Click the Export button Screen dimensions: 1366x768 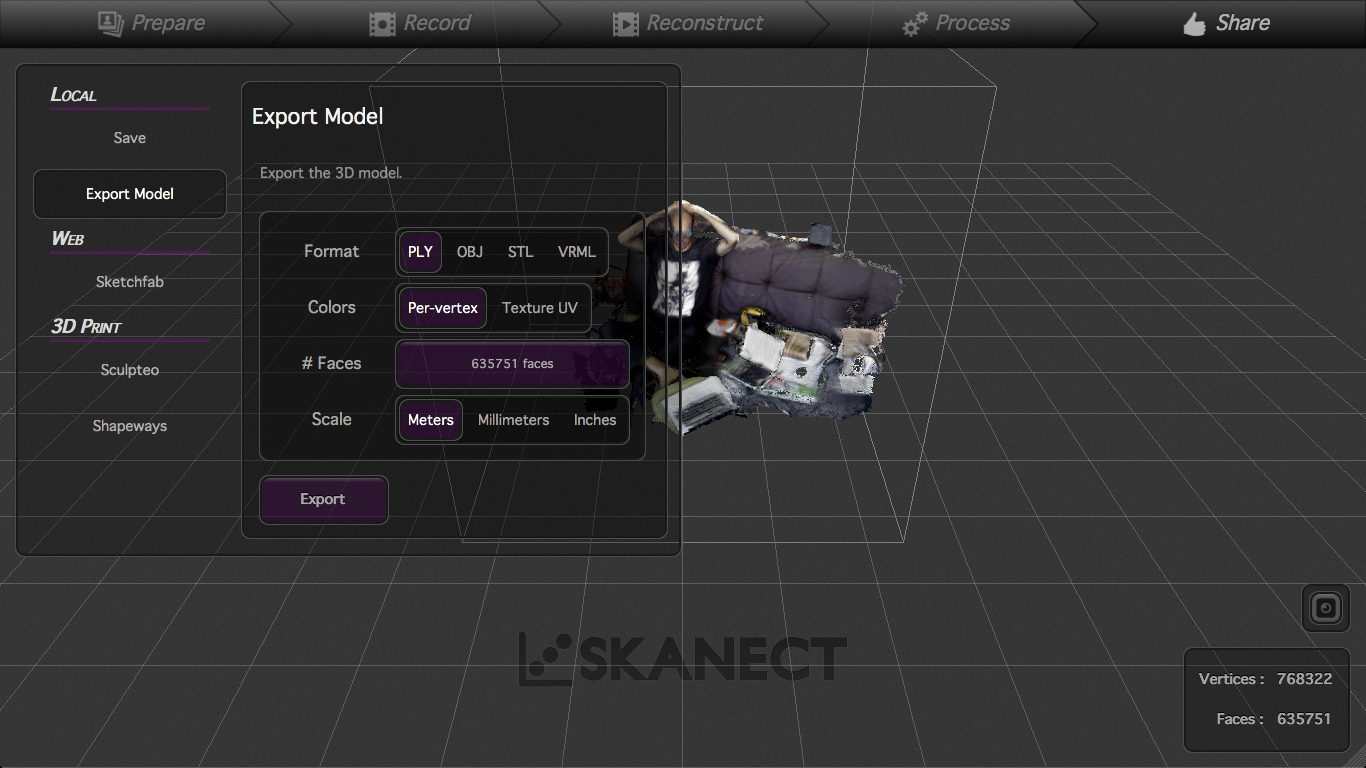[323, 499]
